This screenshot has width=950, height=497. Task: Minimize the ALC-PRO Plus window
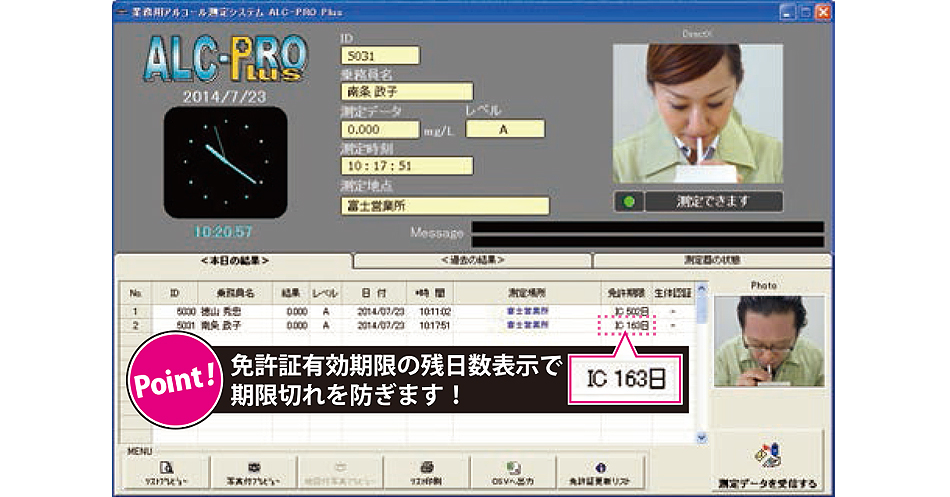click(x=787, y=12)
